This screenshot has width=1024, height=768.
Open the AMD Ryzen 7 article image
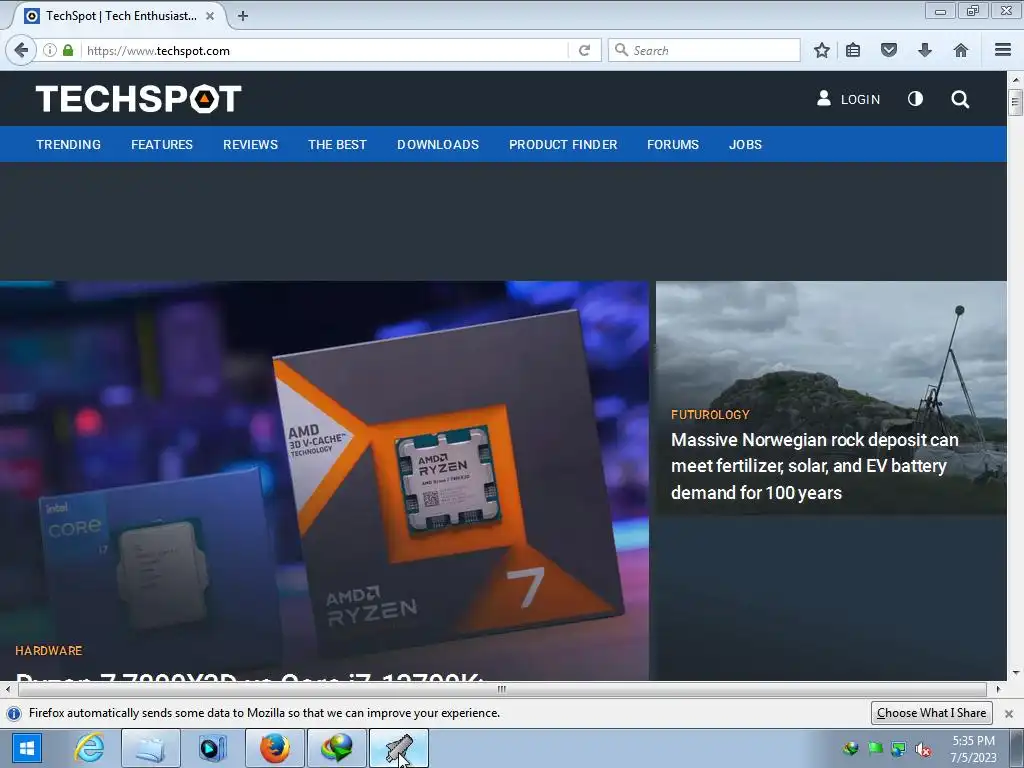[325, 480]
